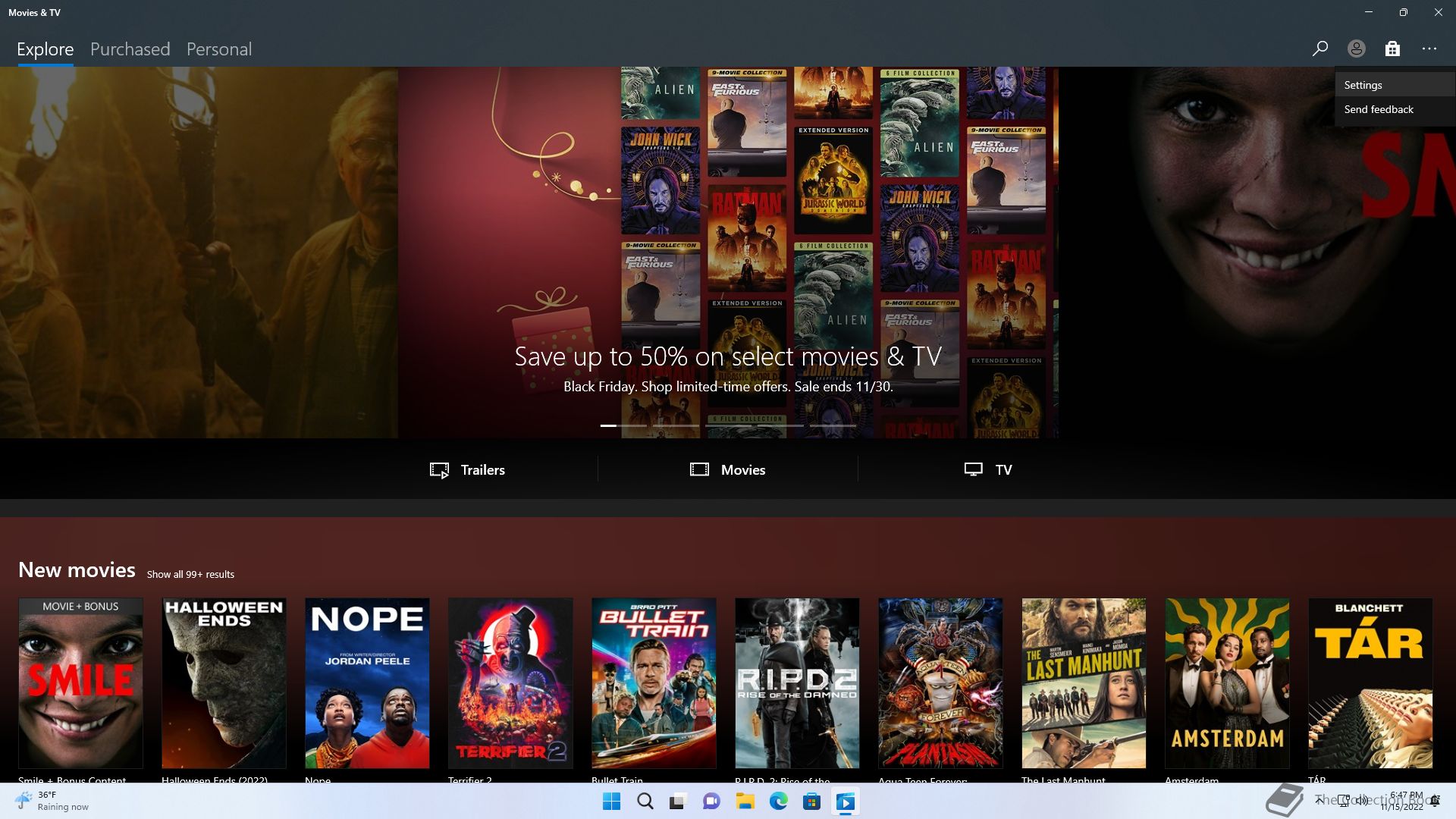
Task: Select the last carousel slide indicator
Action: coord(833,425)
